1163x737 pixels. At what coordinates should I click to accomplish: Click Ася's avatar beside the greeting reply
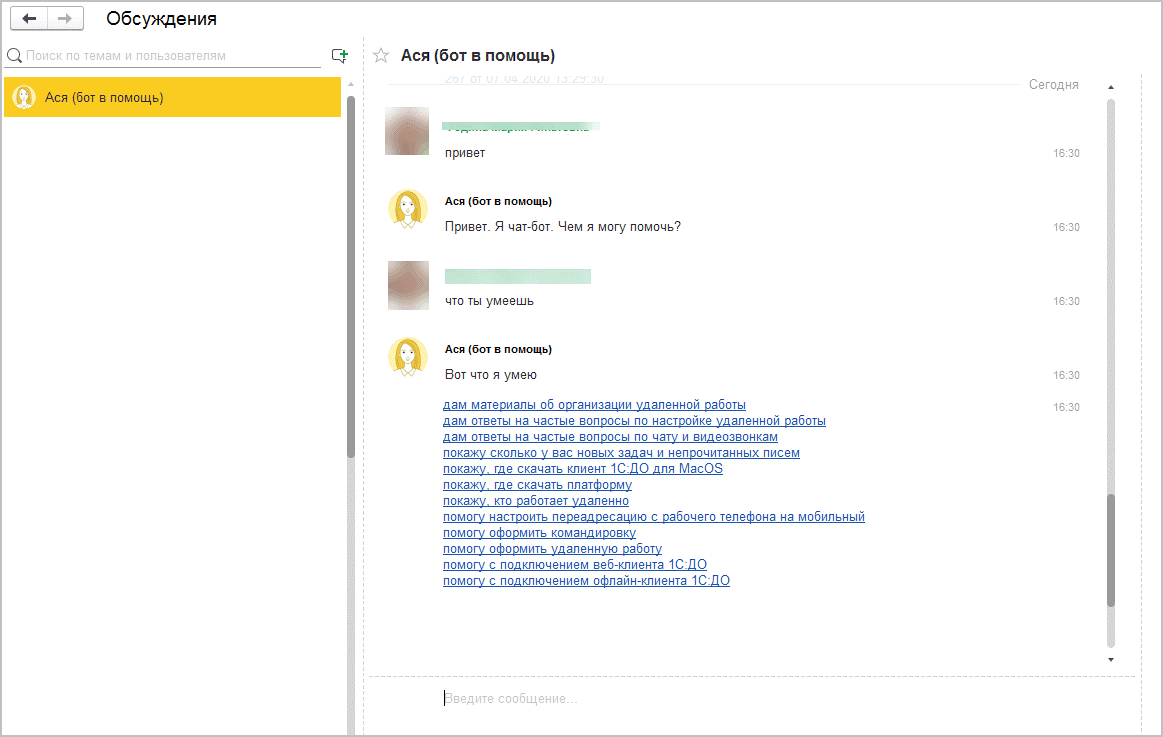408,208
